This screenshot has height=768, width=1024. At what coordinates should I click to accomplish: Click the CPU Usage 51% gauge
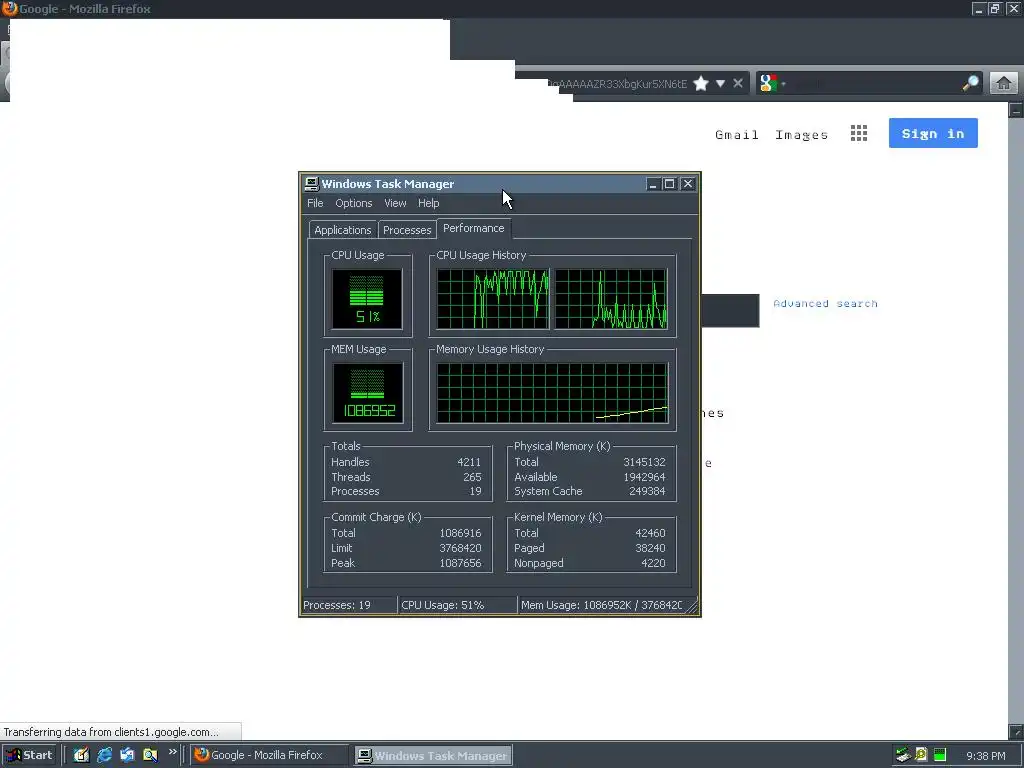[367, 299]
